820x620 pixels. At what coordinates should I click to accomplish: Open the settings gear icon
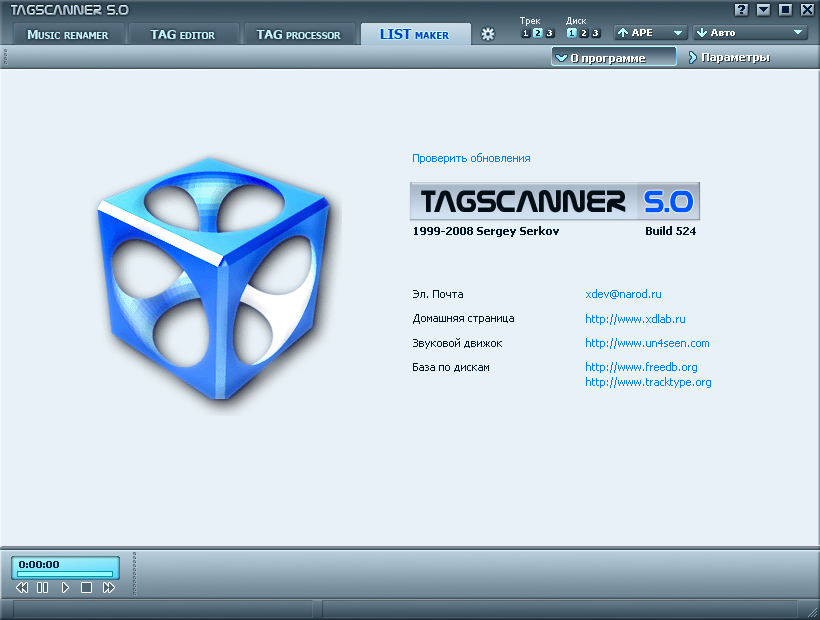(487, 34)
